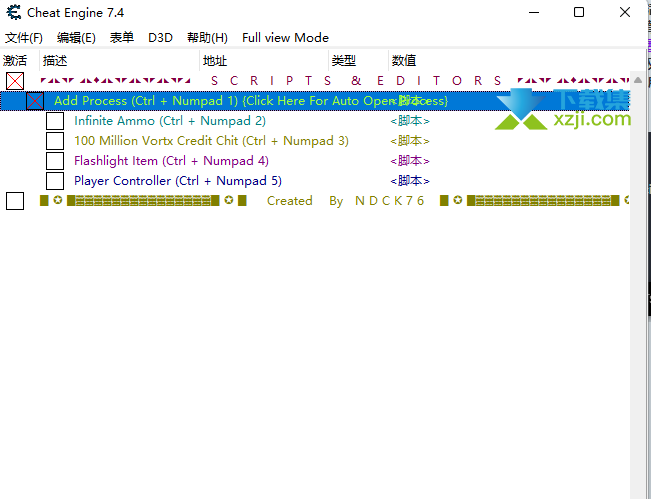Click the 地址 column header
The width and height of the screenshot is (651, 499).
click(x=264, y=61)
